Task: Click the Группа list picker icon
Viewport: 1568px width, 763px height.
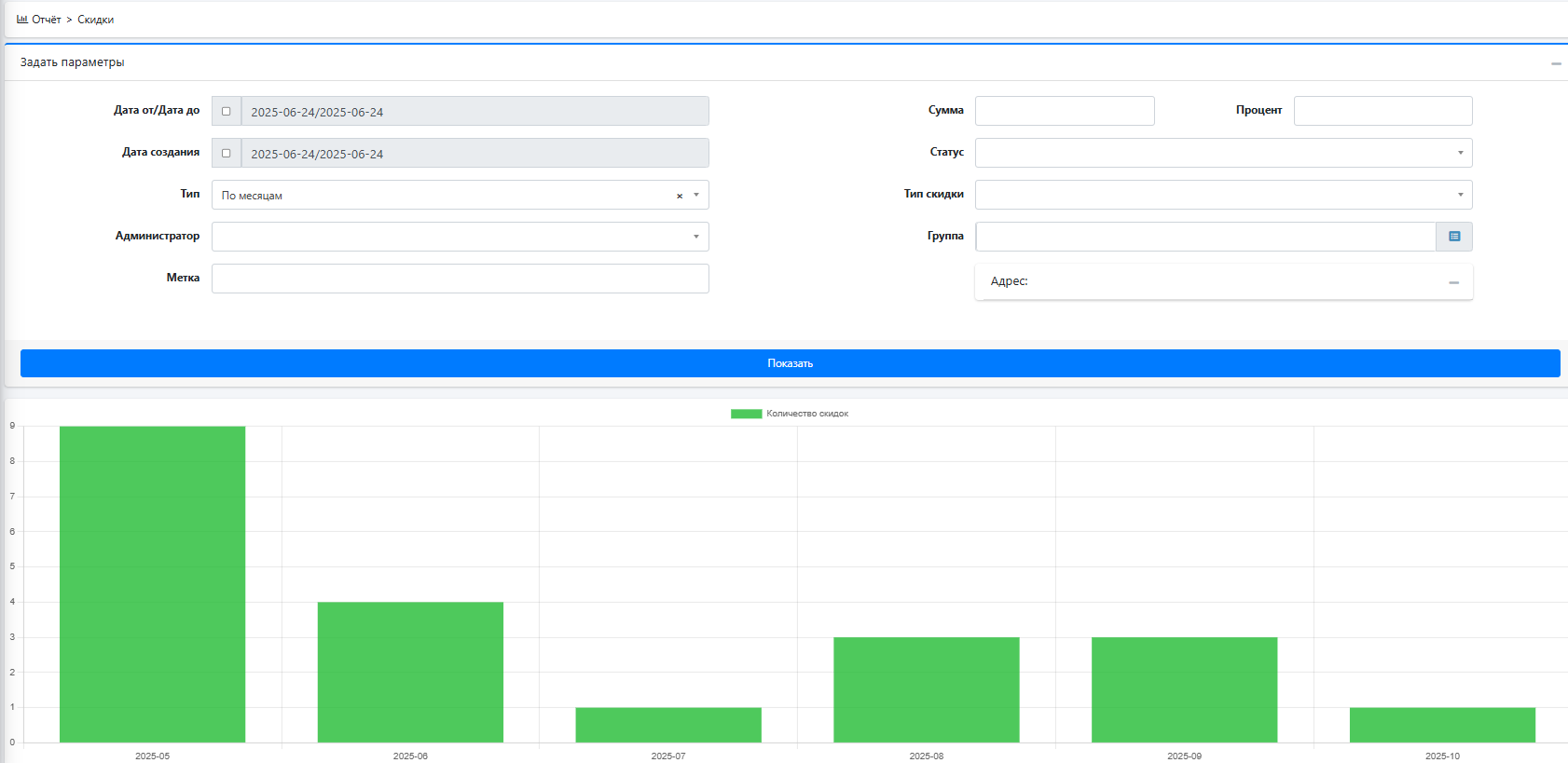Action: pyautogui.click(x=1454, y=237)
